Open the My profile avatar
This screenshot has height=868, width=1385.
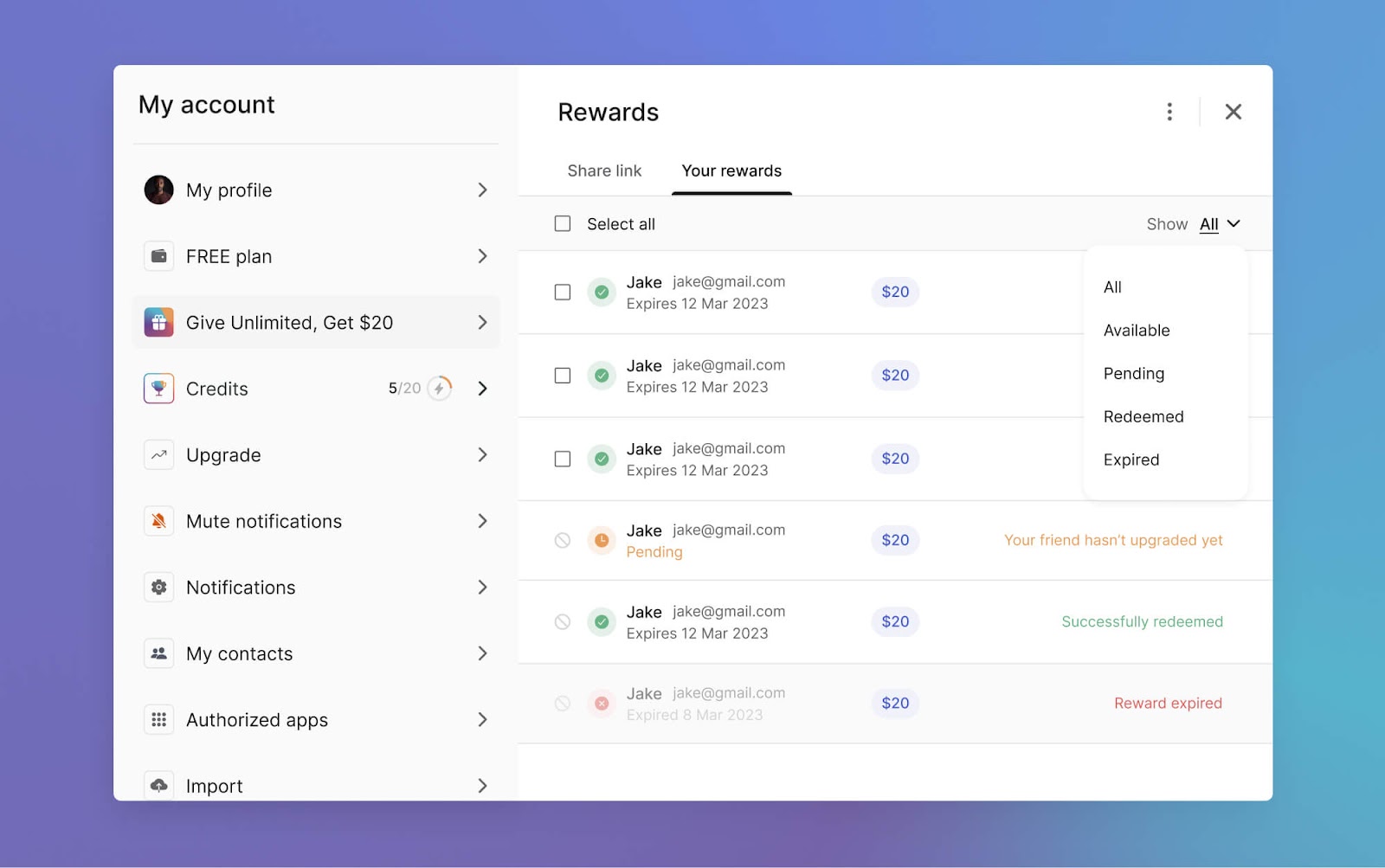pyautogui.click(x=158, y=190)
